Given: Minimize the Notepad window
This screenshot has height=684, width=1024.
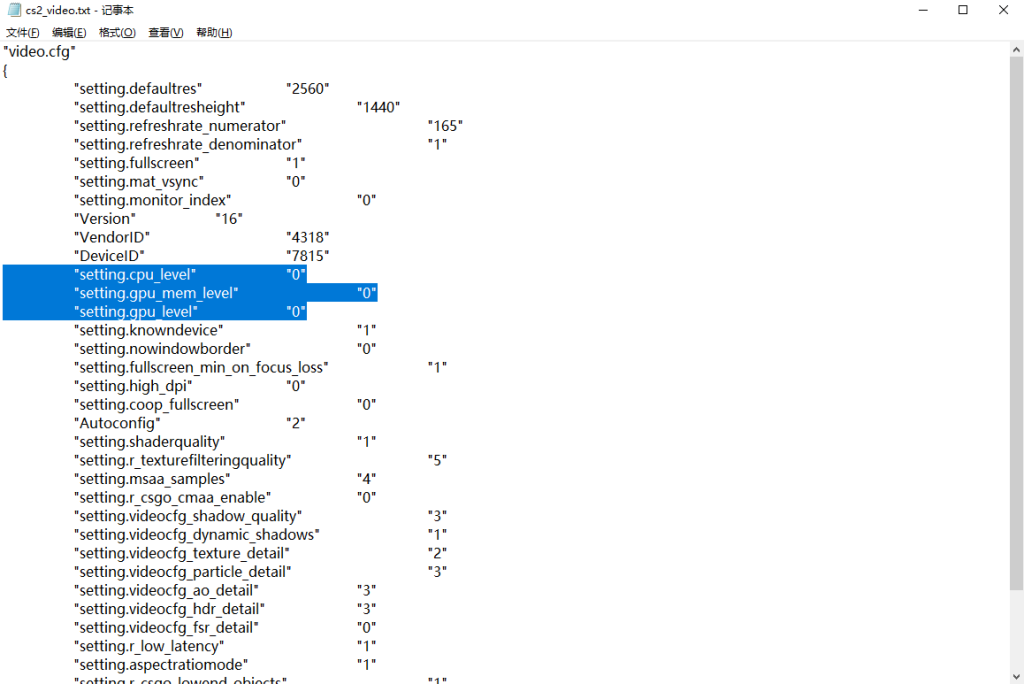Looking at the screenshot, I should tap(917, 10).
